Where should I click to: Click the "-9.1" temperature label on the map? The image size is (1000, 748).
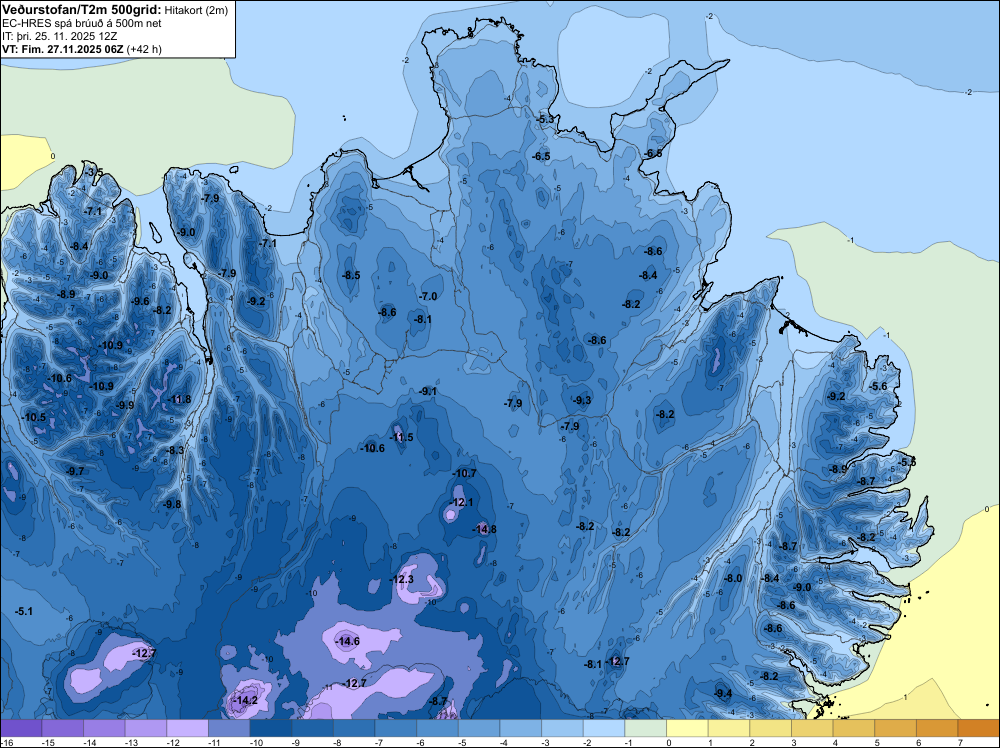click(428, 391)
